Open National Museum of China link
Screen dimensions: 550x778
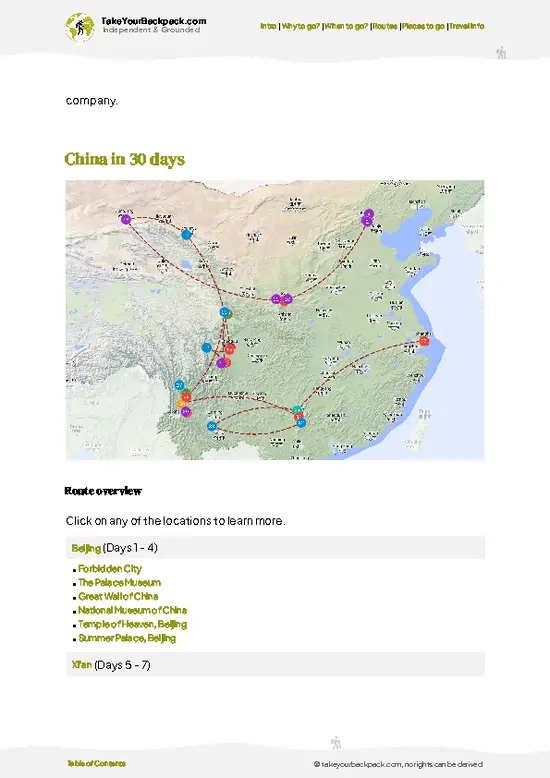pyautogui.click(x=133, y=610)
